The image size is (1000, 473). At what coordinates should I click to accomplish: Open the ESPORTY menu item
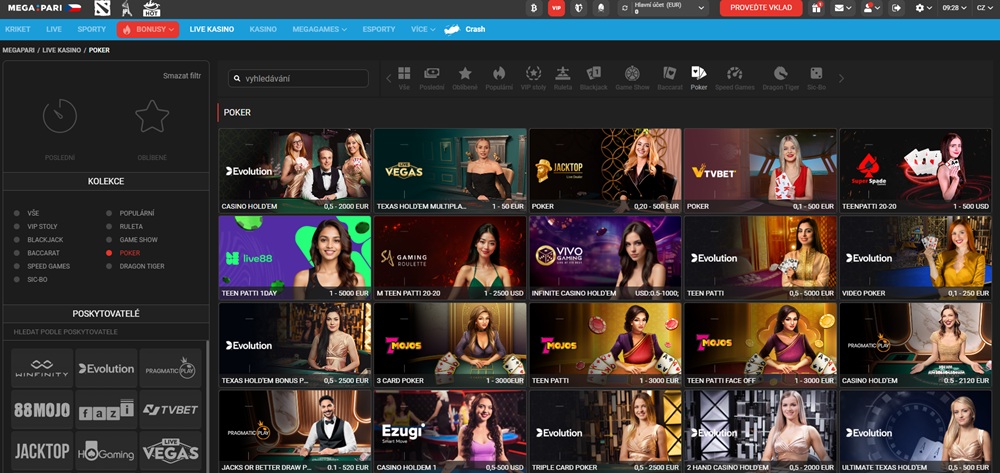(x=379, y=29)
